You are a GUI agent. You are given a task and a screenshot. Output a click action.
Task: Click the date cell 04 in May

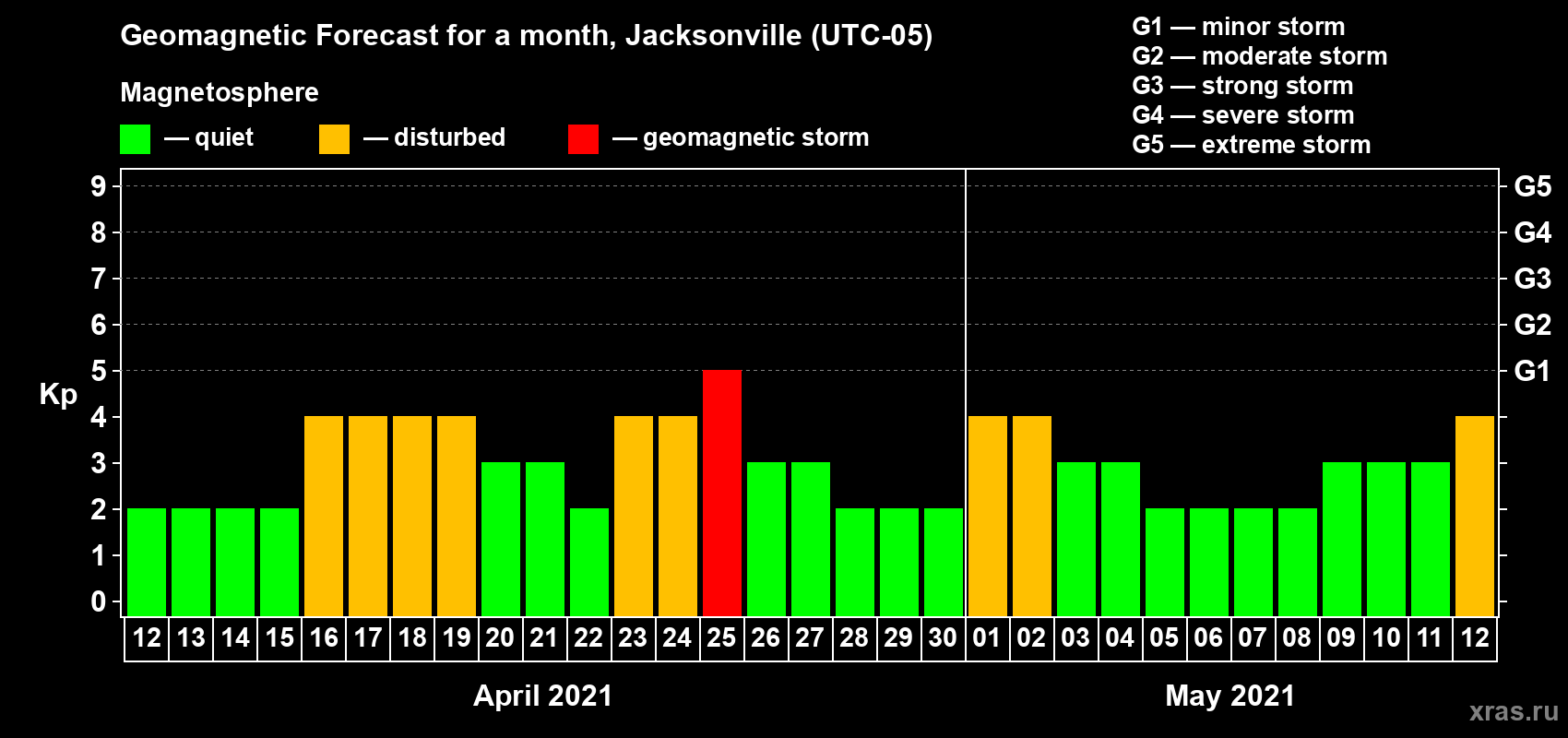(x=1120, y=638)
